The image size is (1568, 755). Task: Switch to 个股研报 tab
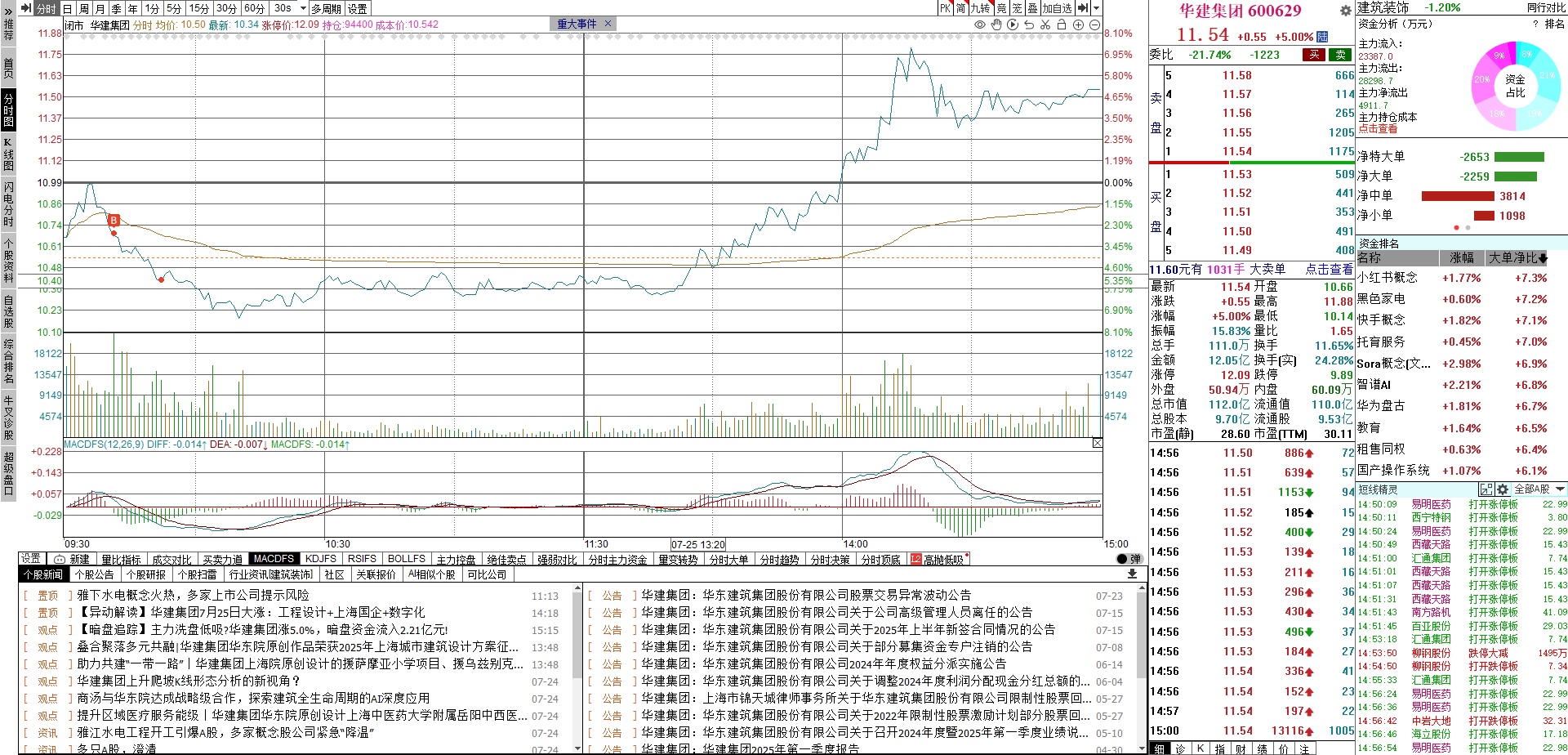point(146,574)
